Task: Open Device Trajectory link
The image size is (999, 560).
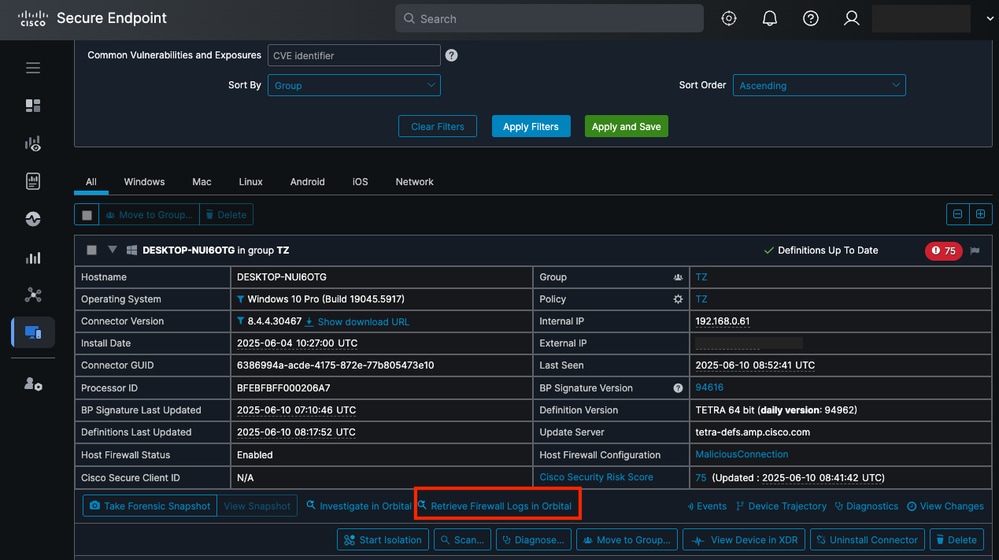Action: click(781, 506)
